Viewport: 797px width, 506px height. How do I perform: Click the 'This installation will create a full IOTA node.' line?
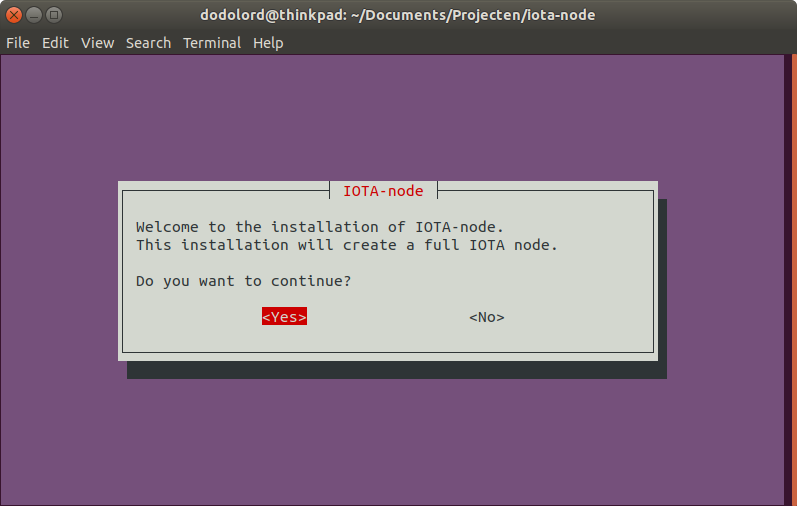coord(347,245)
